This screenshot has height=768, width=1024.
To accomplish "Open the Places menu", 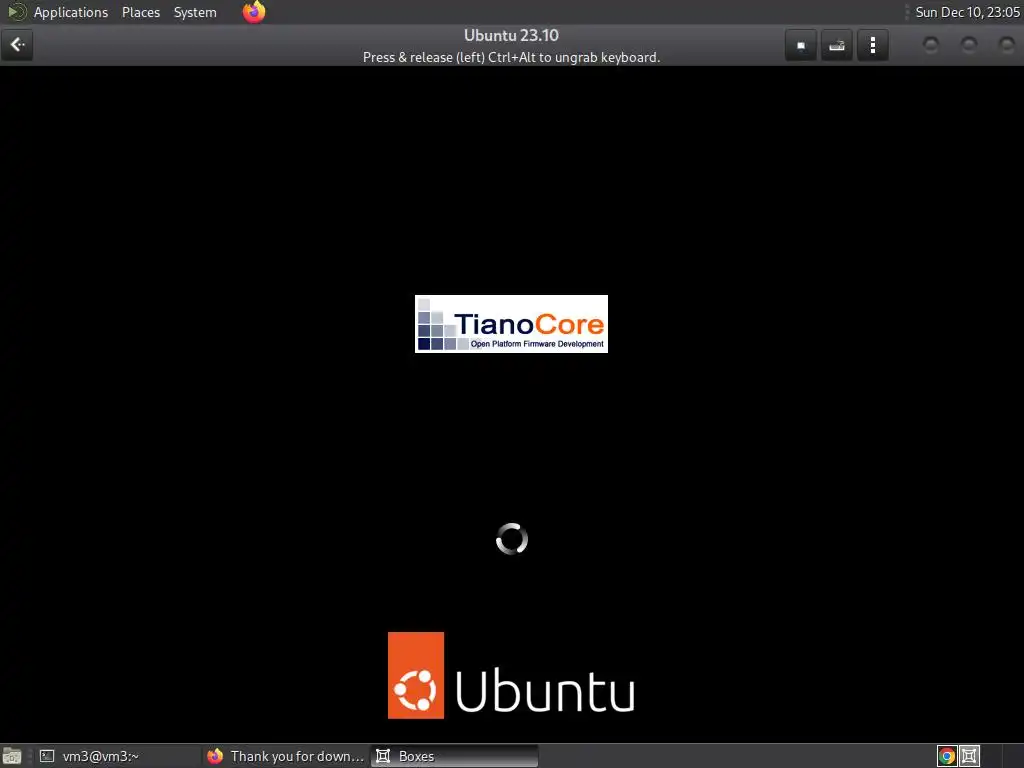I will 141,12.
